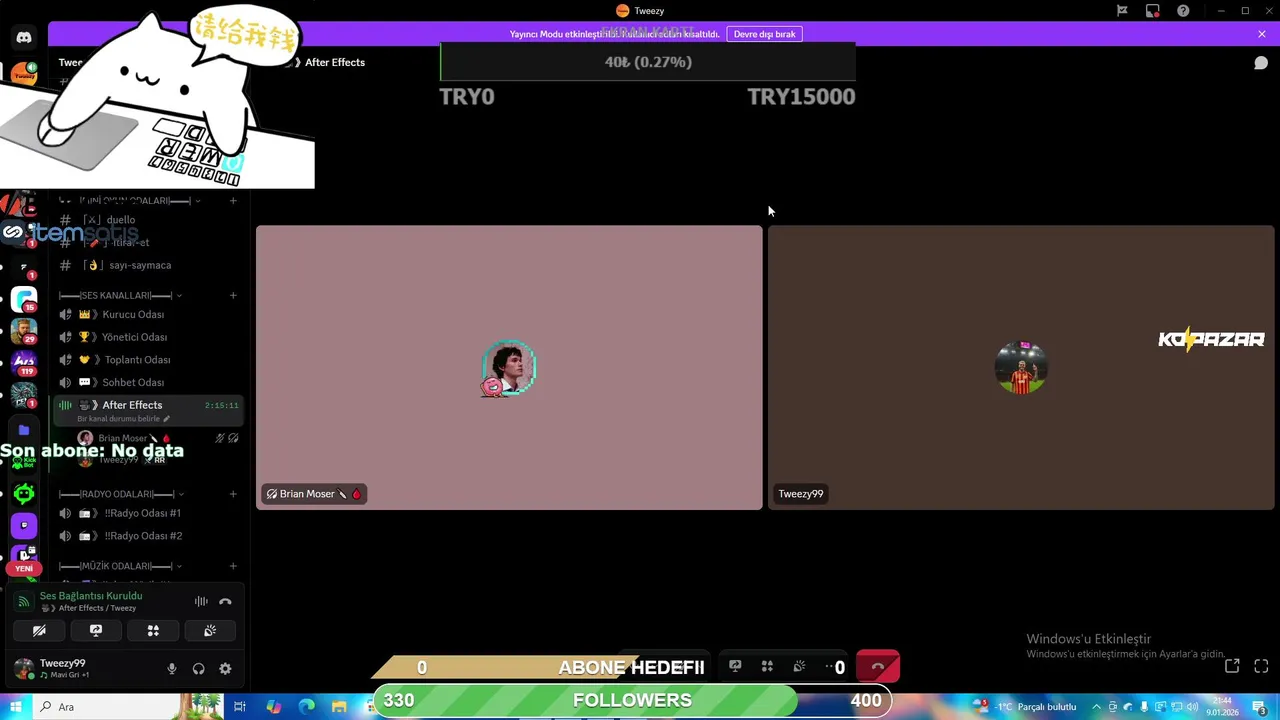Click the red hang-up button in call controls
The width and height of the screenshot is (1280, 720).
(x=878, y=667)
